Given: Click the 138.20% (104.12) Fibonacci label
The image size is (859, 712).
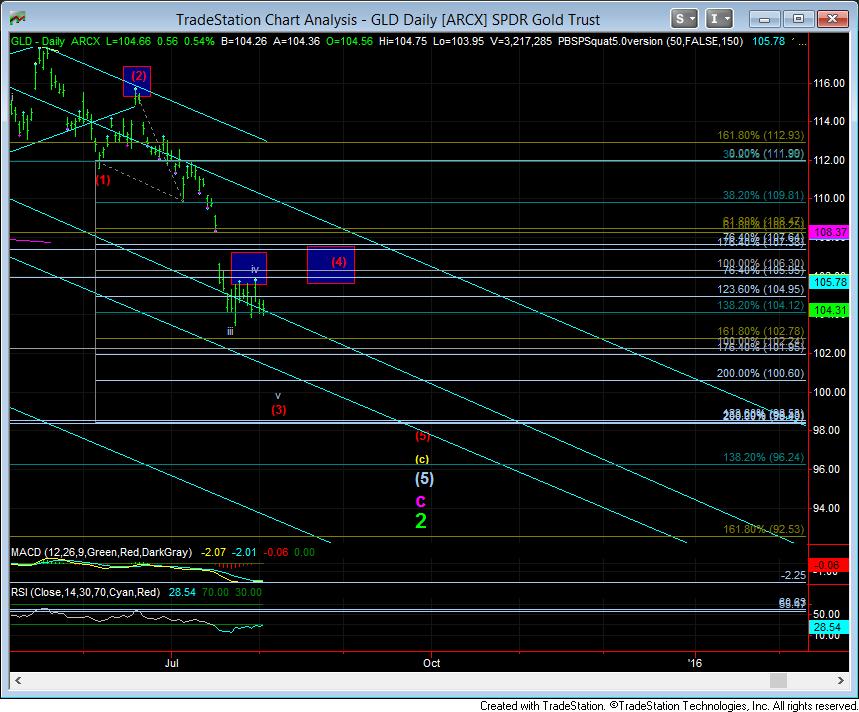Looking at the screenshot, I should [x=761, y=305].
